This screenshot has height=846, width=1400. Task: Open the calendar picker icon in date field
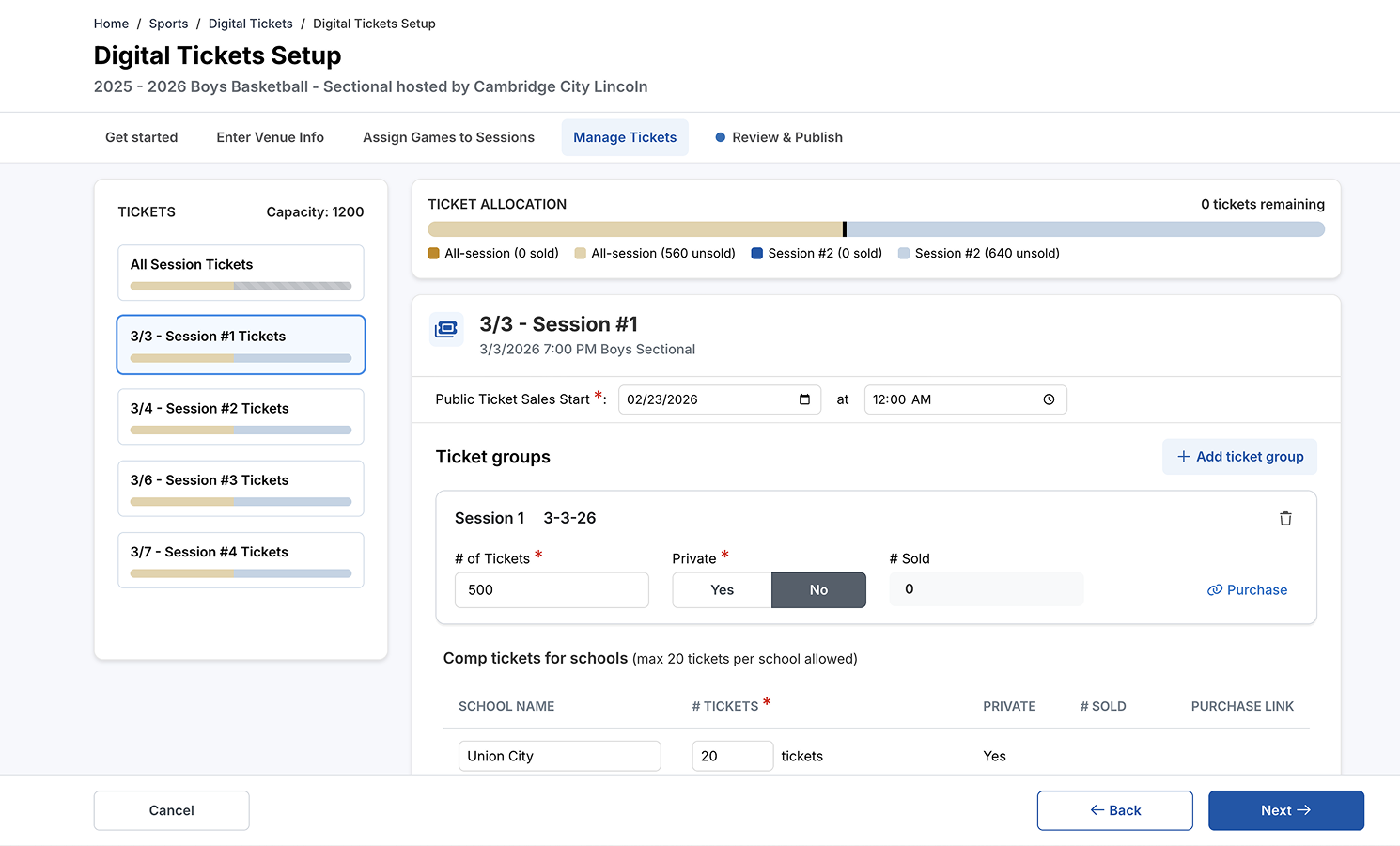tap(804, 399)
